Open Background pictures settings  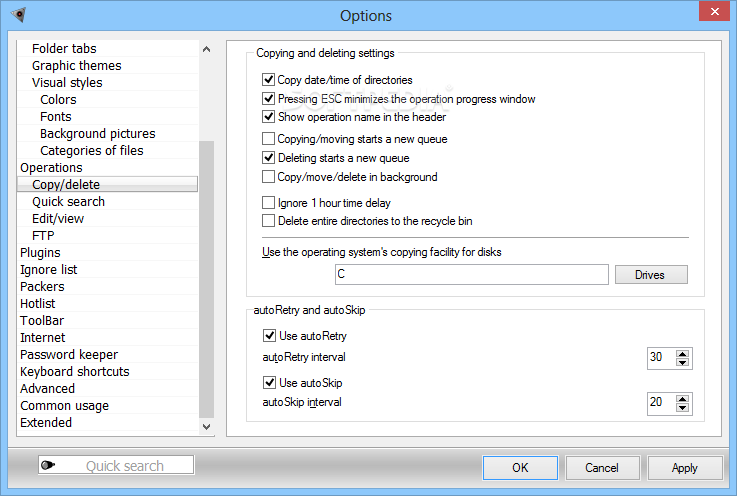point(98,134)
